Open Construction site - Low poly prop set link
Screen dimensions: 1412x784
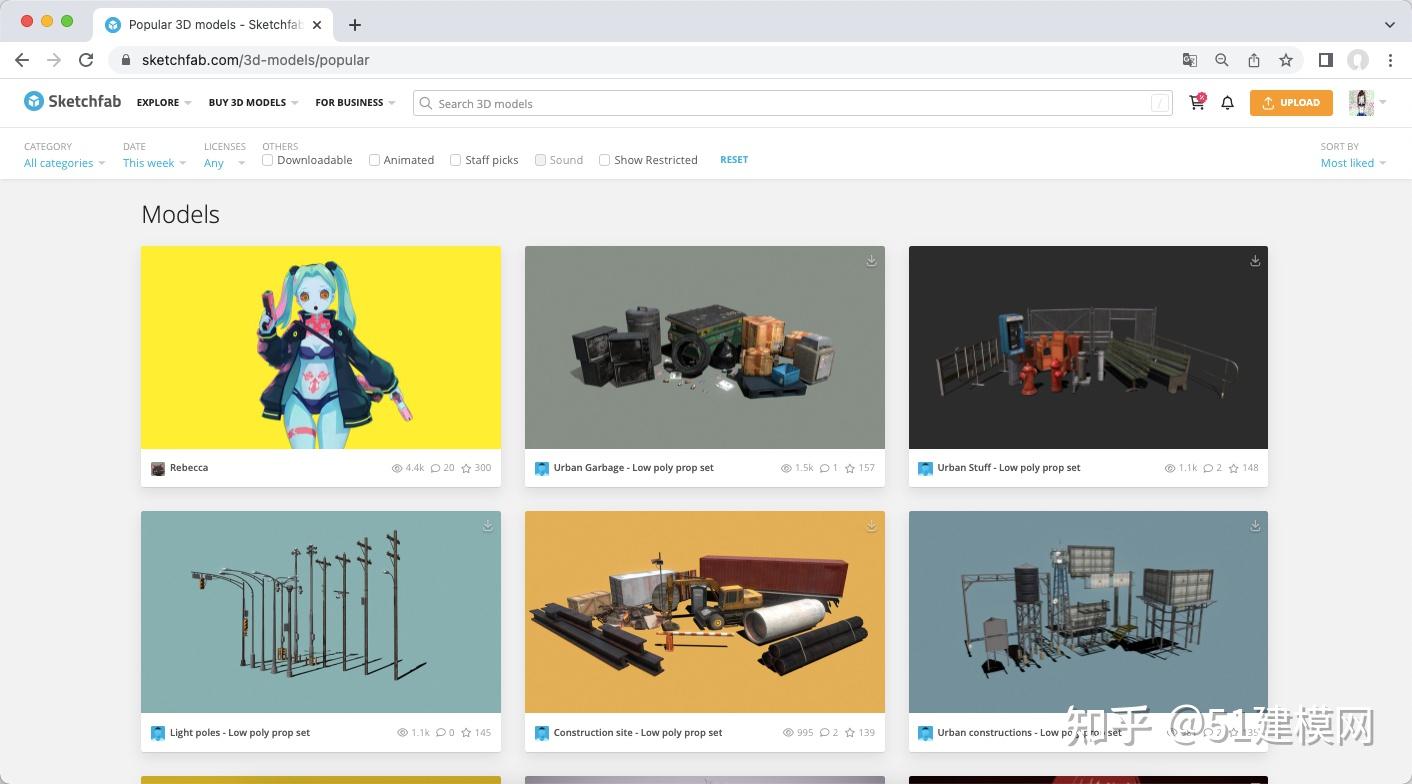click(x=637, y=733)
